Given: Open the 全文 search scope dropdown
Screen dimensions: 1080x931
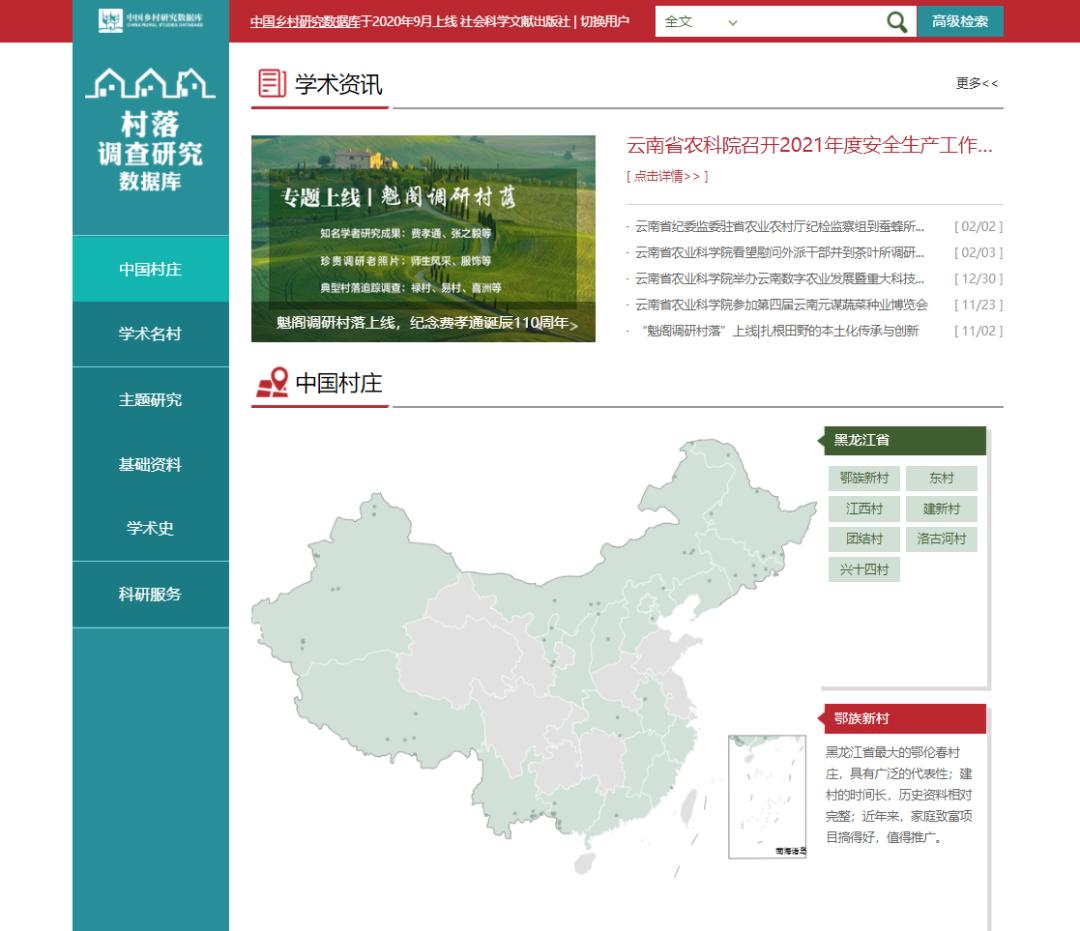Looking at the screenshot, I should point(700,22).
